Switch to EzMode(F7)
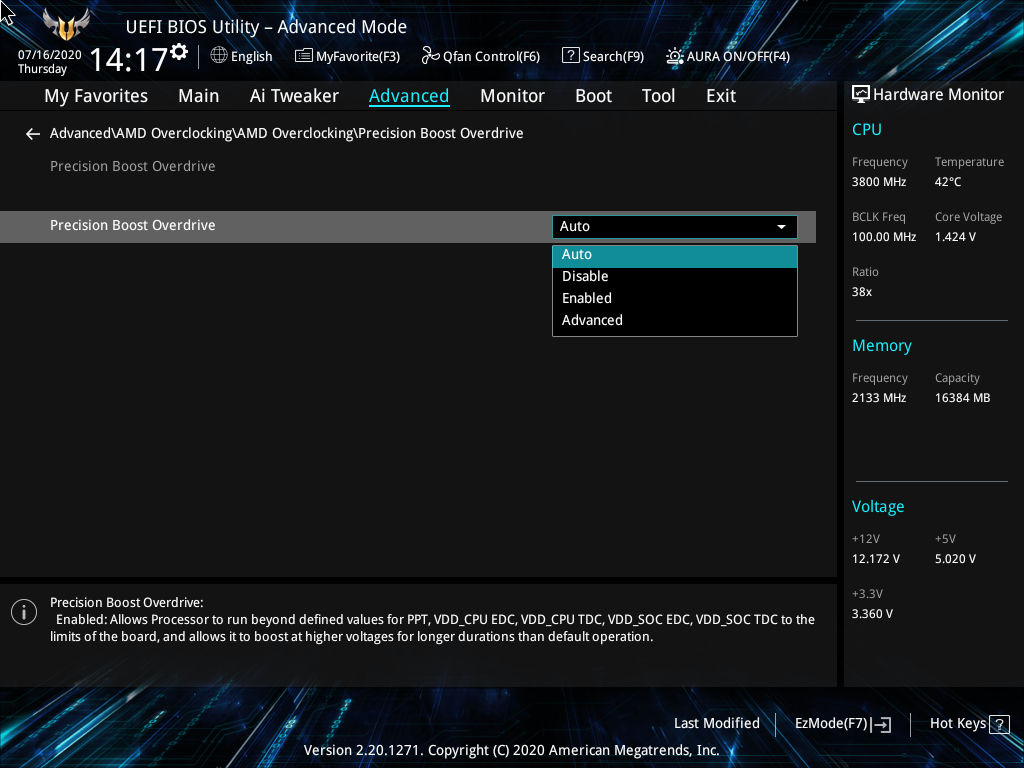Image resolution: width=1024 pixels, height=768 pixels. coord(842,724)
